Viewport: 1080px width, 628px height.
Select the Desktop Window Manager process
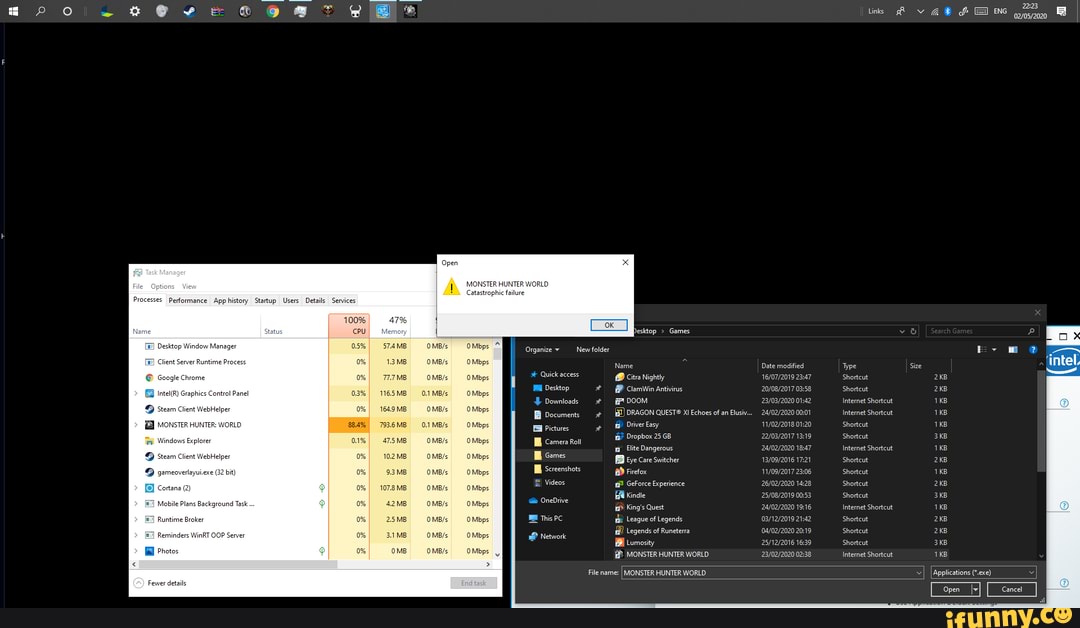pos(312,346)
